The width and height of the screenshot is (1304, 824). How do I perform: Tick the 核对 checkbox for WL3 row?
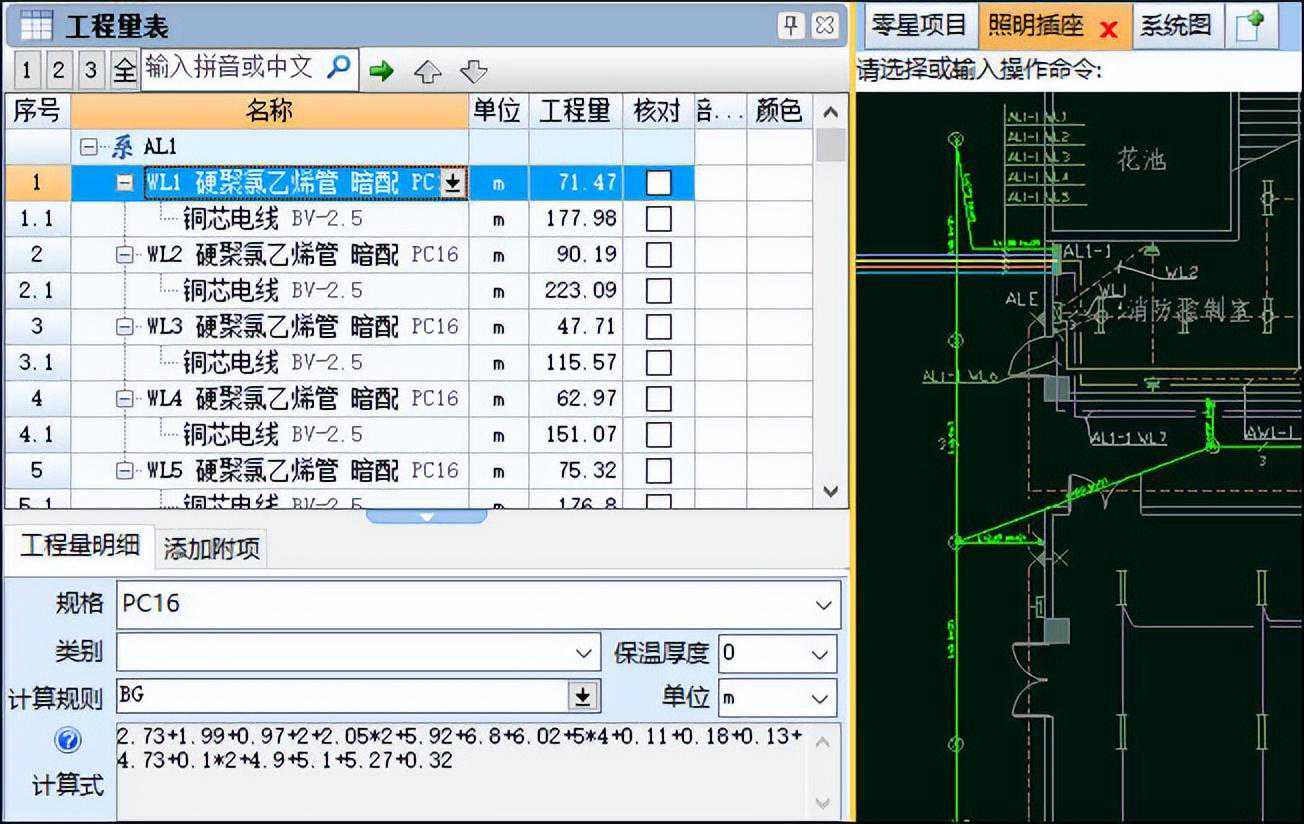click(658, 327)
